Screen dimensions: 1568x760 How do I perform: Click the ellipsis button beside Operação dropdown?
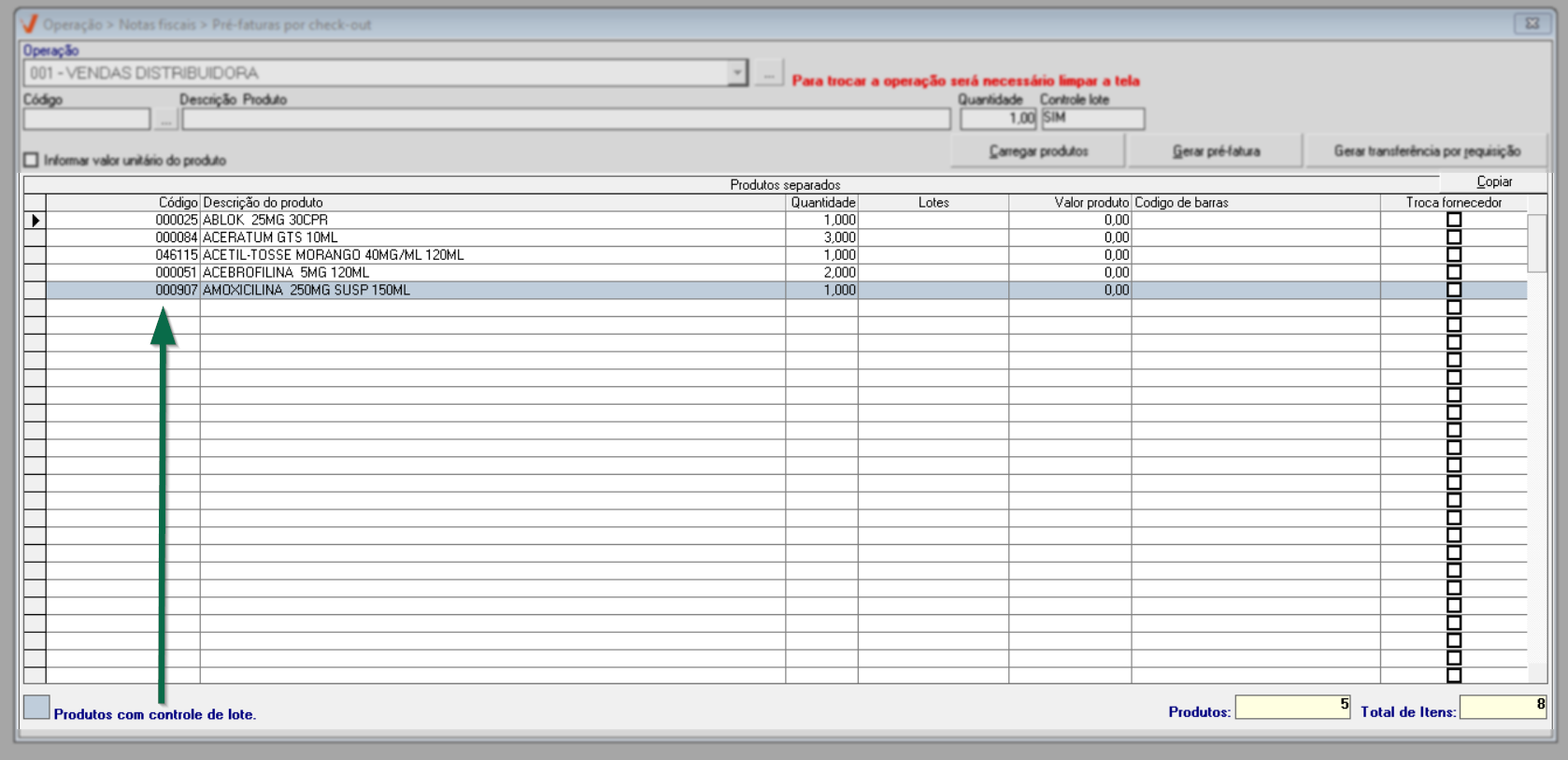(x=768, y=73)
